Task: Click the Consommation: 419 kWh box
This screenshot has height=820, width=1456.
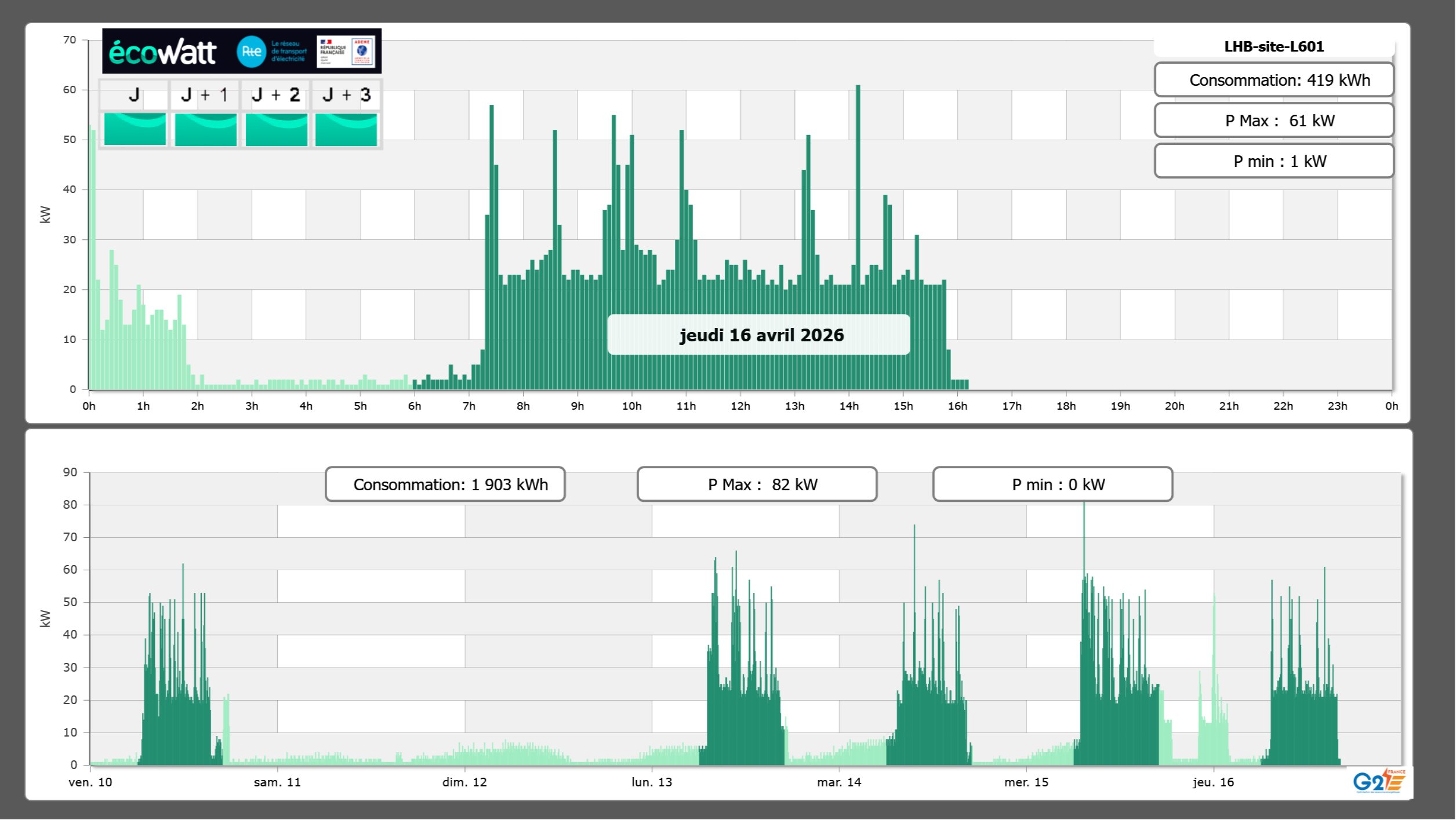Action: (1273, 80)
